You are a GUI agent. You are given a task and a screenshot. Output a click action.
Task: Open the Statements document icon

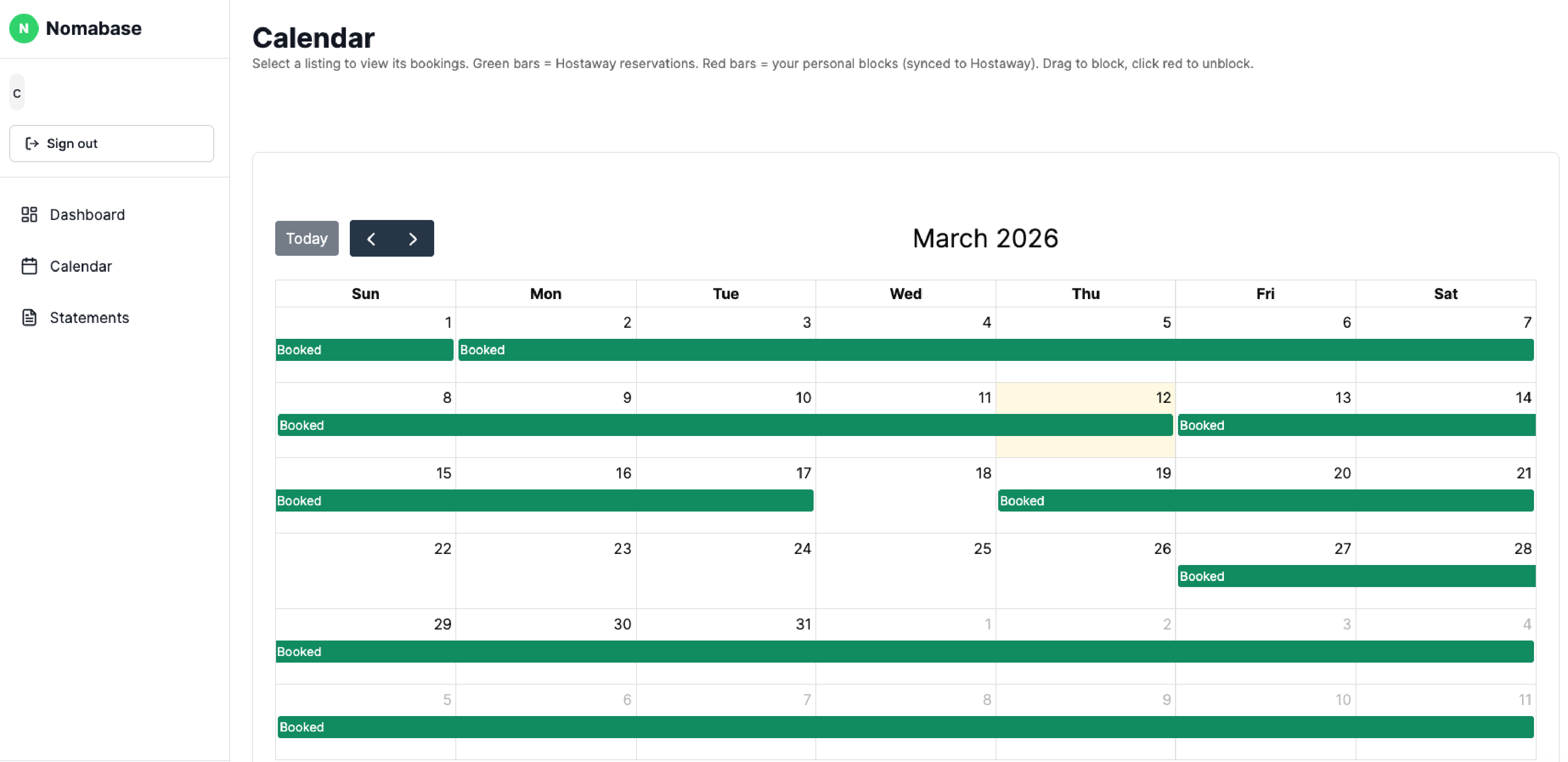(29, 317)
